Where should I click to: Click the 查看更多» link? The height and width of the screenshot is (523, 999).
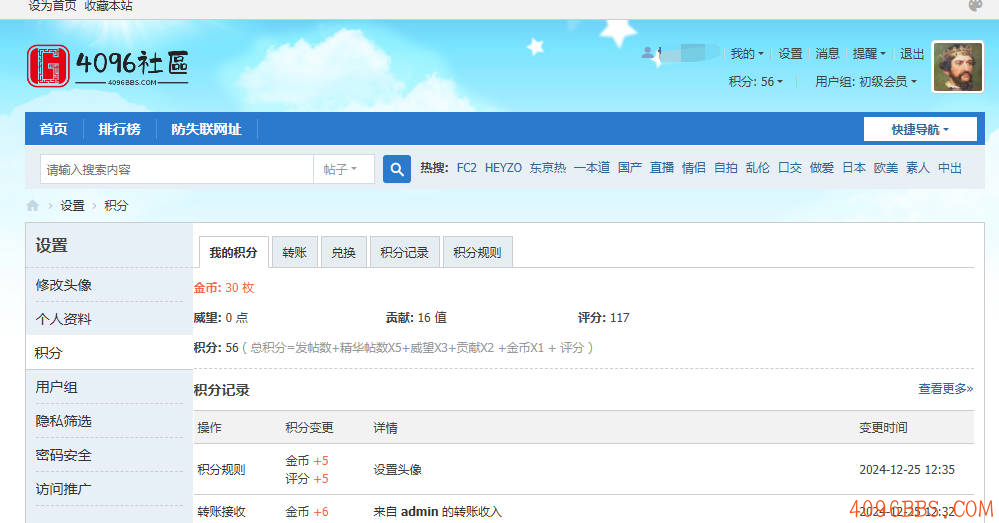945,388
